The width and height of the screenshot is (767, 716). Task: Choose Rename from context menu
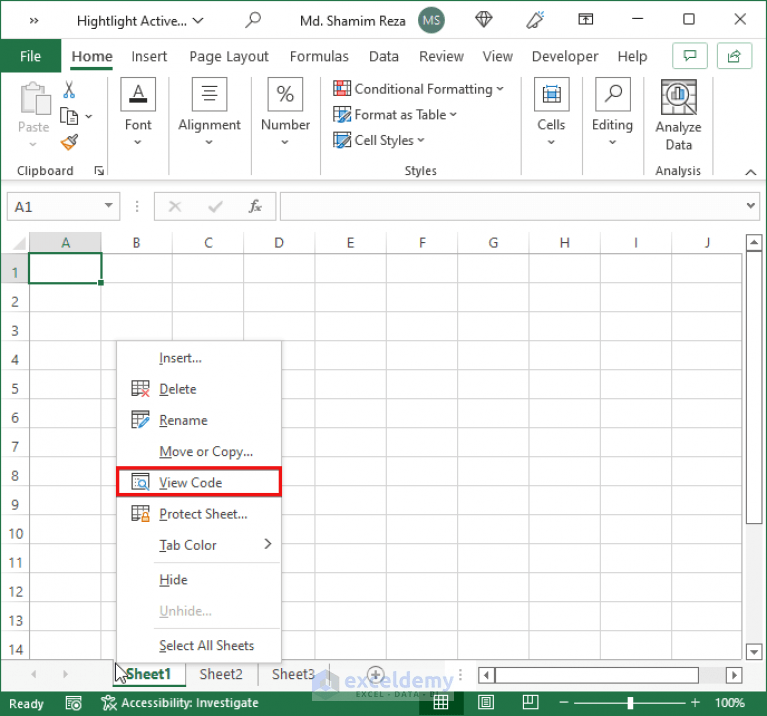pyautogui.click(x=199, y=420)
